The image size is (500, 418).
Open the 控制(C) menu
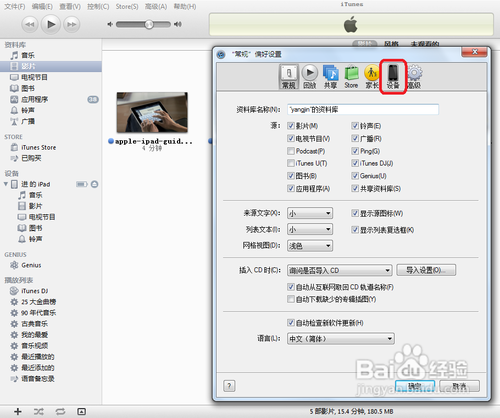pos(98,7)
